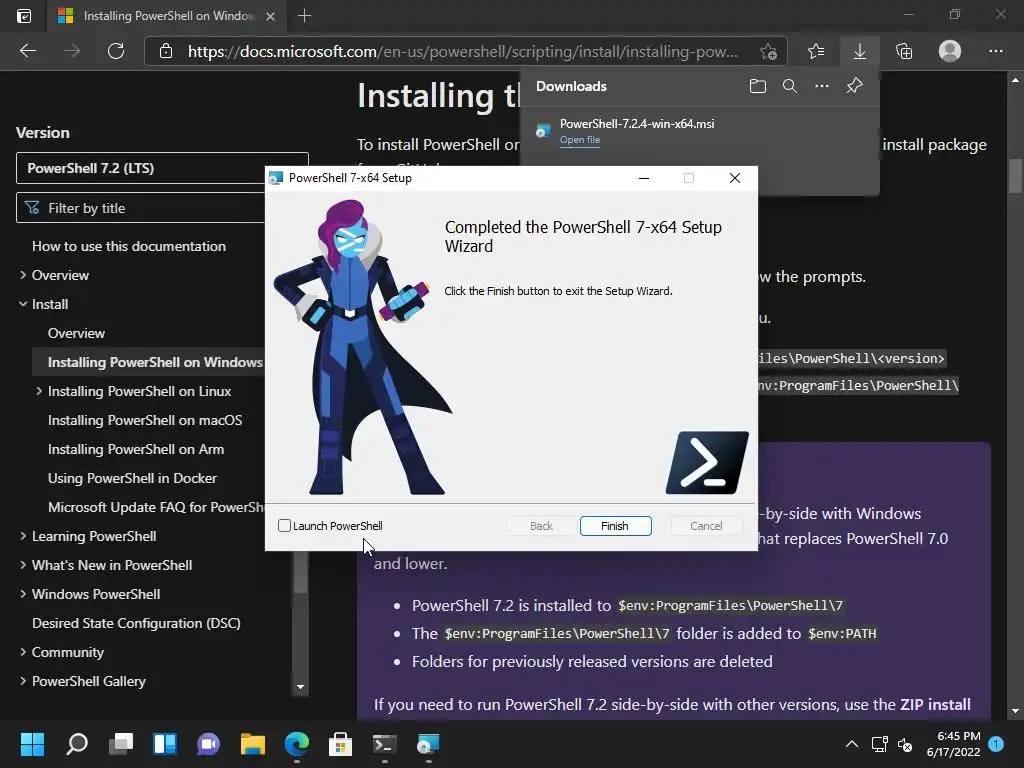The height and width of the screenshot is (768, 1024).
Task: Check the Launch PowerShell checkbox
Action: click(284, 526)
